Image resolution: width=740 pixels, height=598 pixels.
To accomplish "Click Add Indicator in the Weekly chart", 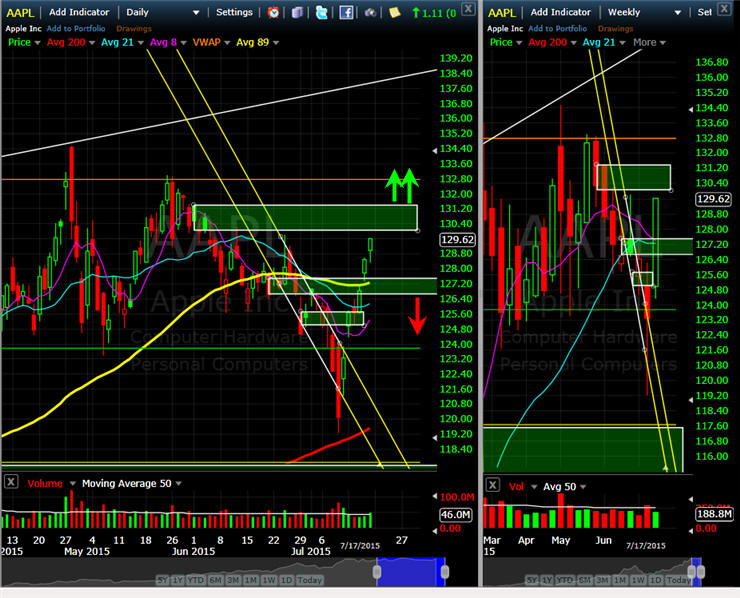I will 560,12.
